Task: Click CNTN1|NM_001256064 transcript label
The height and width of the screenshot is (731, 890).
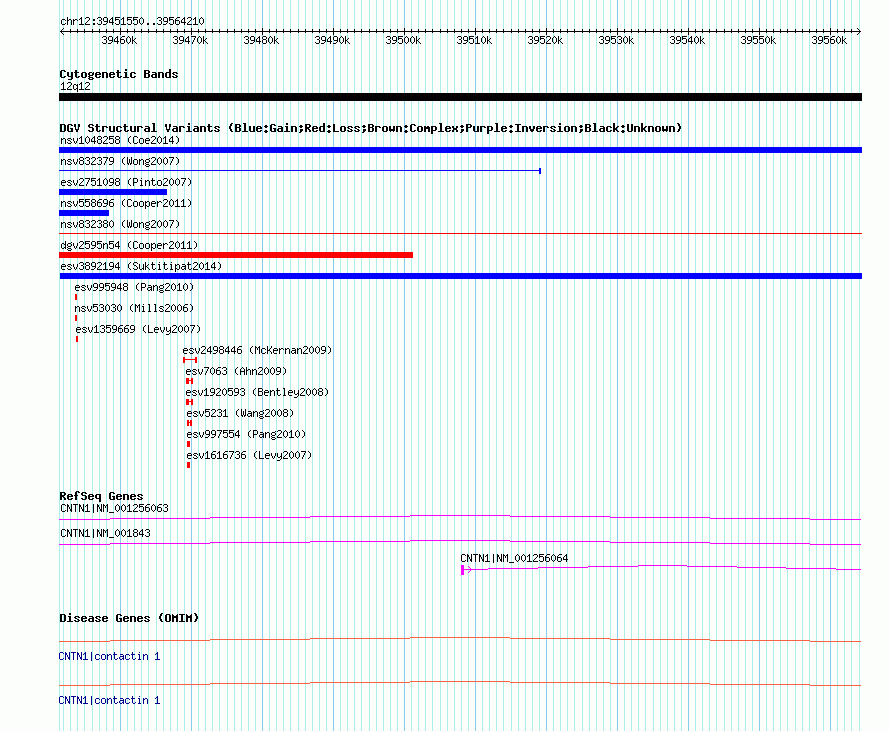Action: (514, 558)
